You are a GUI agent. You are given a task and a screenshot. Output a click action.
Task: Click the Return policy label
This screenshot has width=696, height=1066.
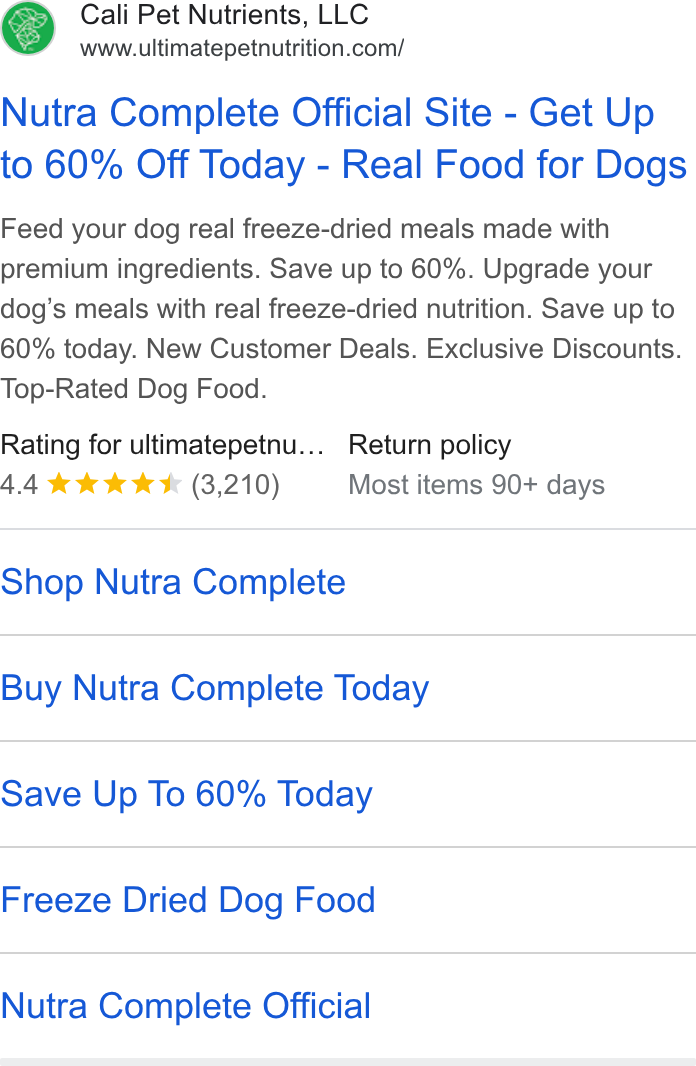(430, 445)
